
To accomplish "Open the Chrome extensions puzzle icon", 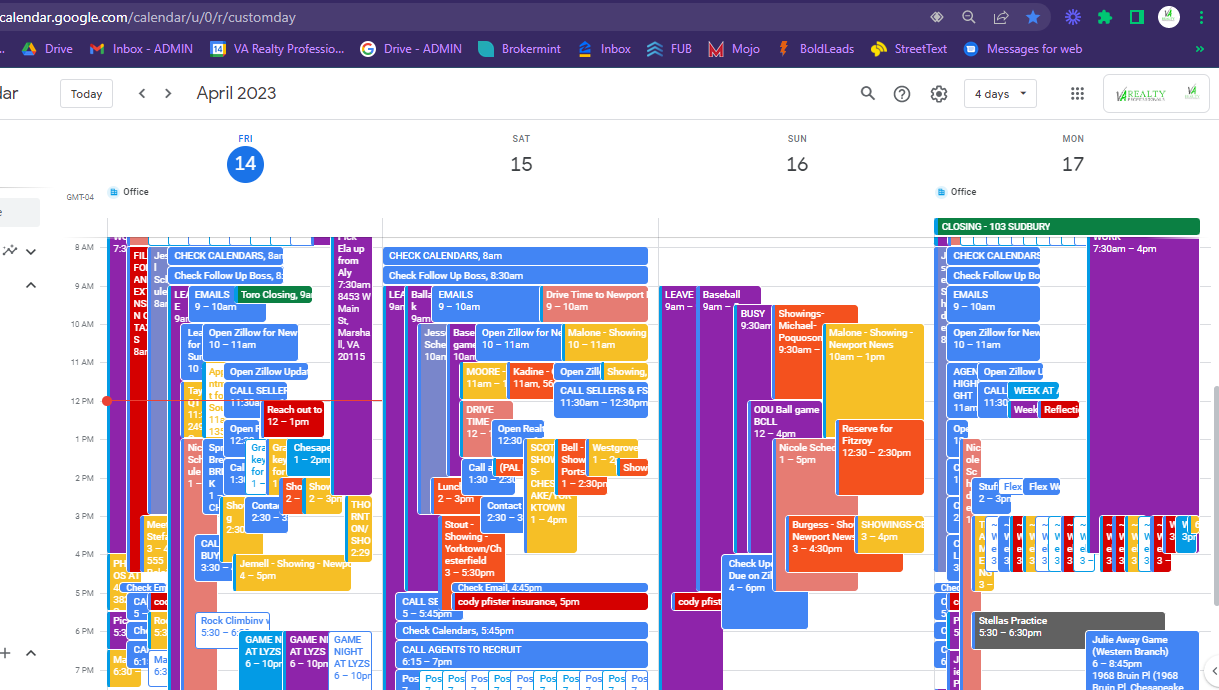I will (x=1105, y=17).
